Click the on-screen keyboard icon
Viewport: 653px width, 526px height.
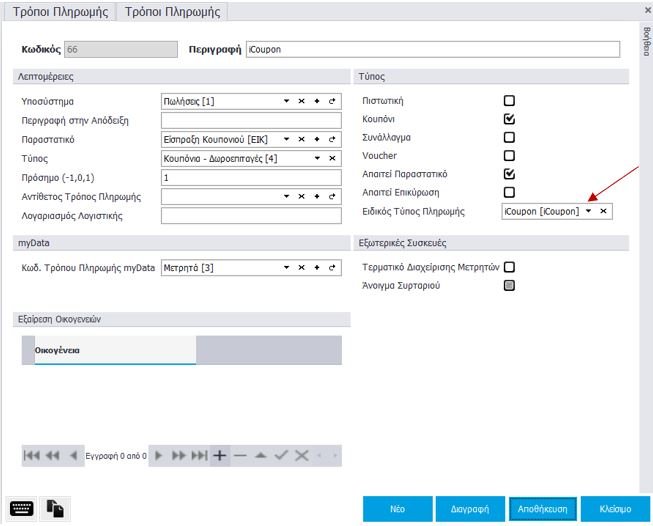click(x=22, y=508)
